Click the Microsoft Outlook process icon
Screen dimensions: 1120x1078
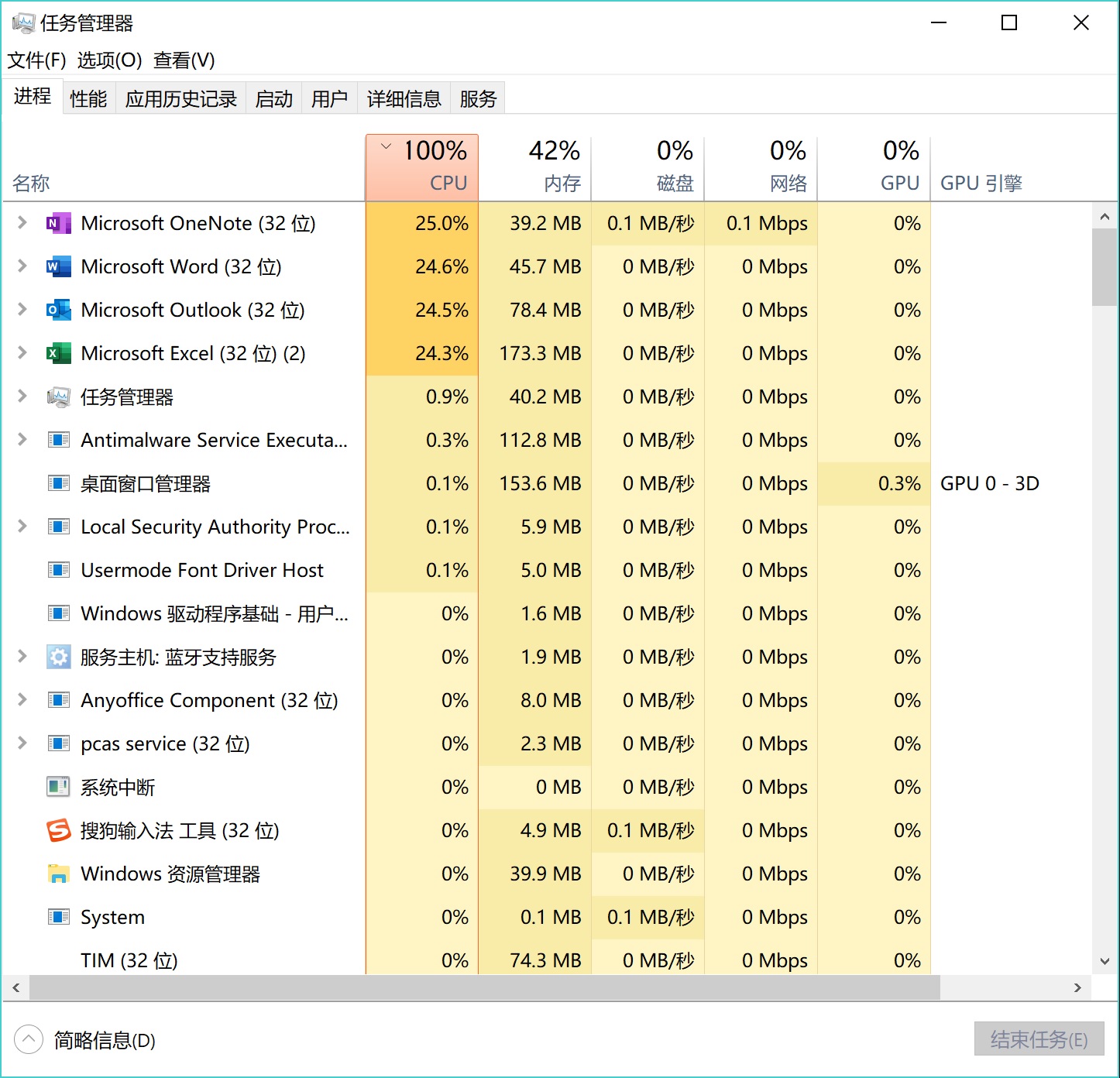click(57, 310)
